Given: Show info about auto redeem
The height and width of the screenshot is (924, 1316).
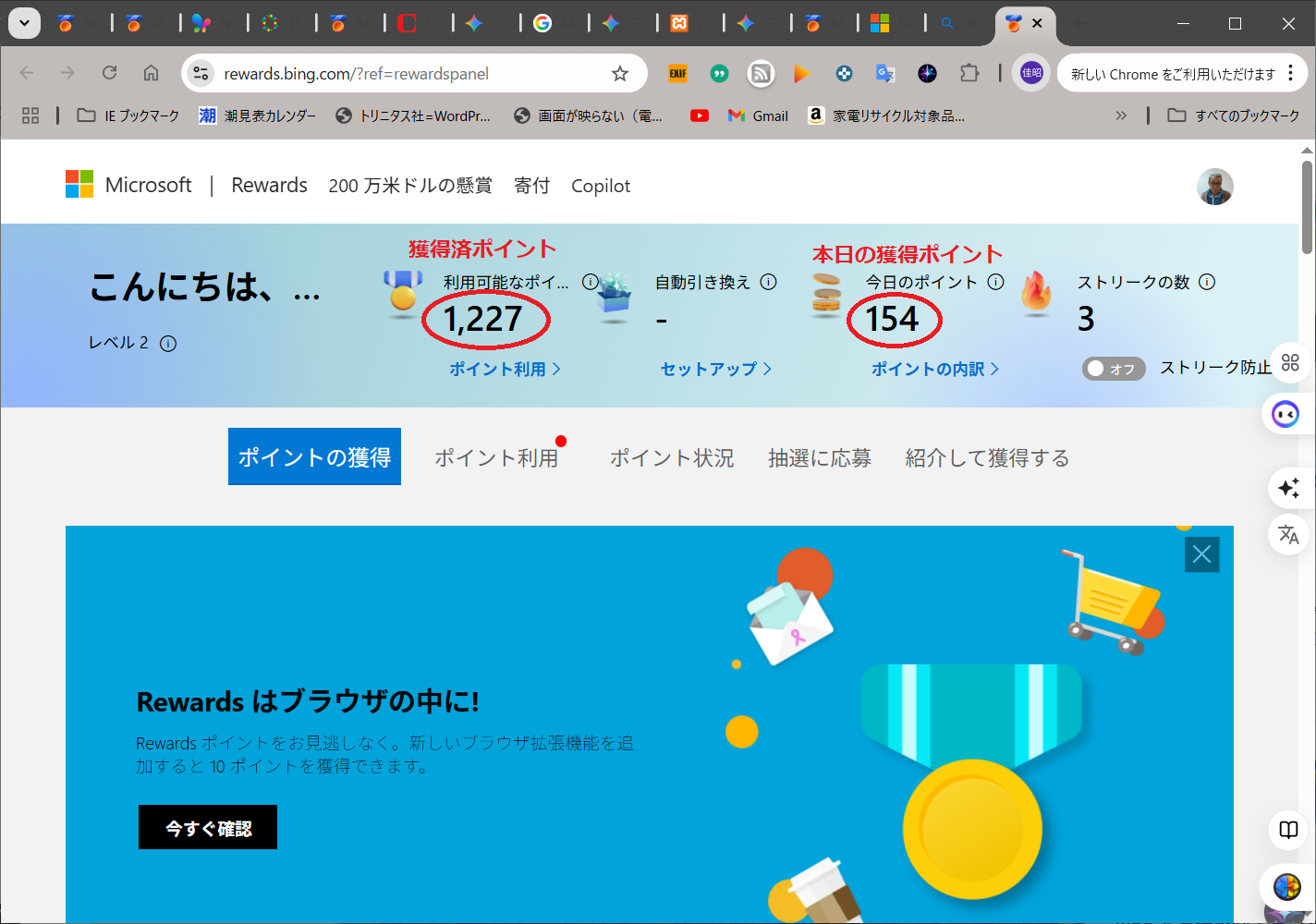Looking at the screenshot, I should pos(768,283).
